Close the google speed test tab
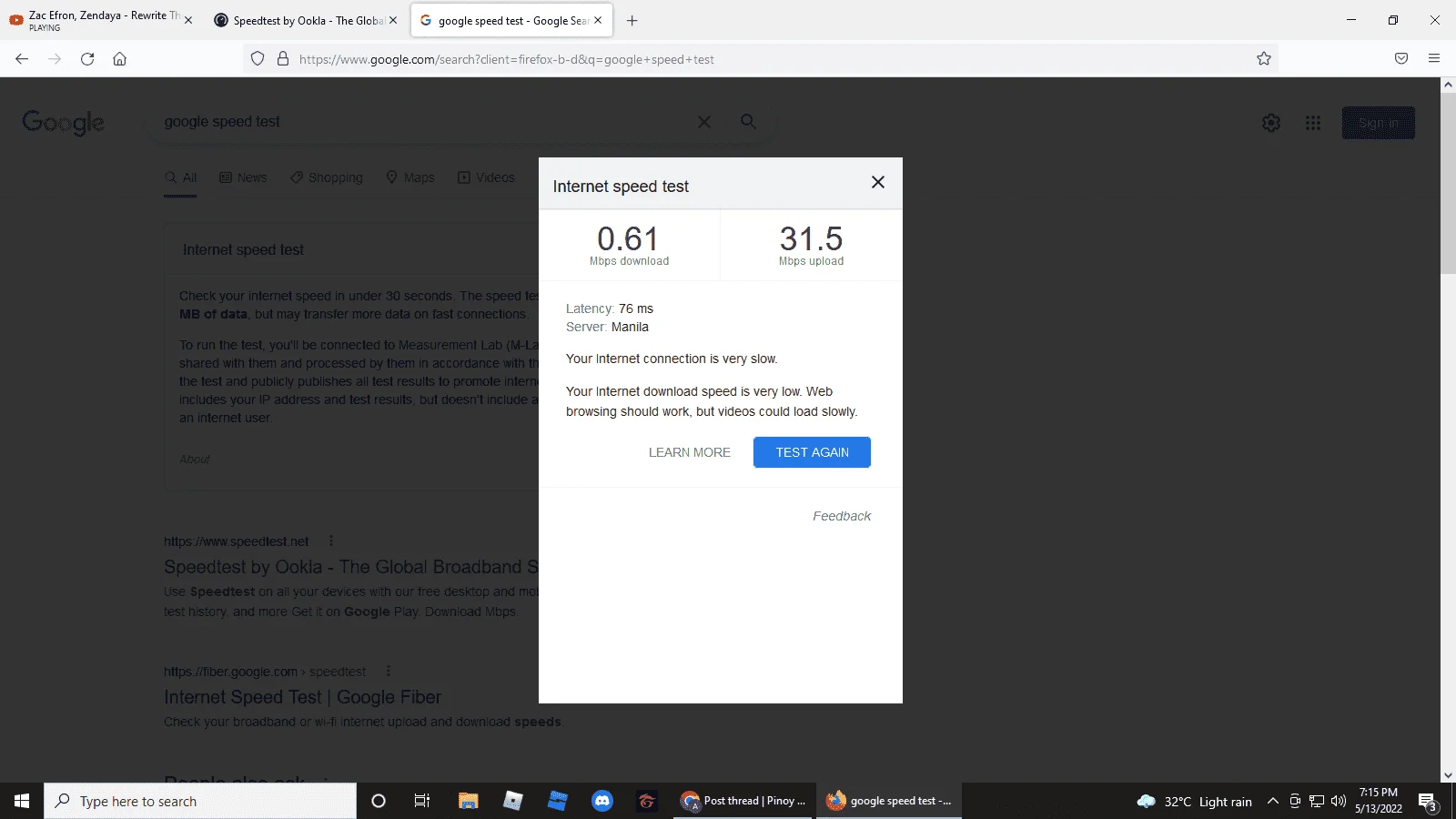1456x819 pixels. (x=598, y=20)
